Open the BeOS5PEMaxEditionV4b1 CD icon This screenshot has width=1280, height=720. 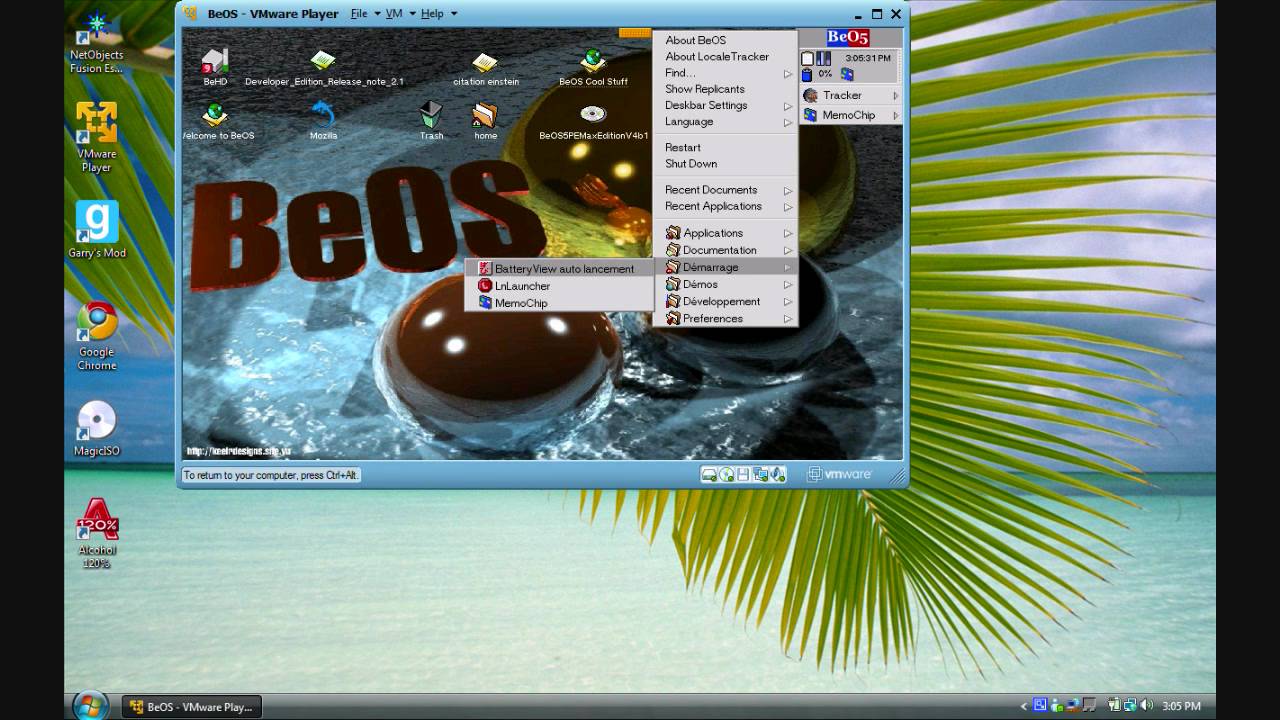(x=593, y=114)
